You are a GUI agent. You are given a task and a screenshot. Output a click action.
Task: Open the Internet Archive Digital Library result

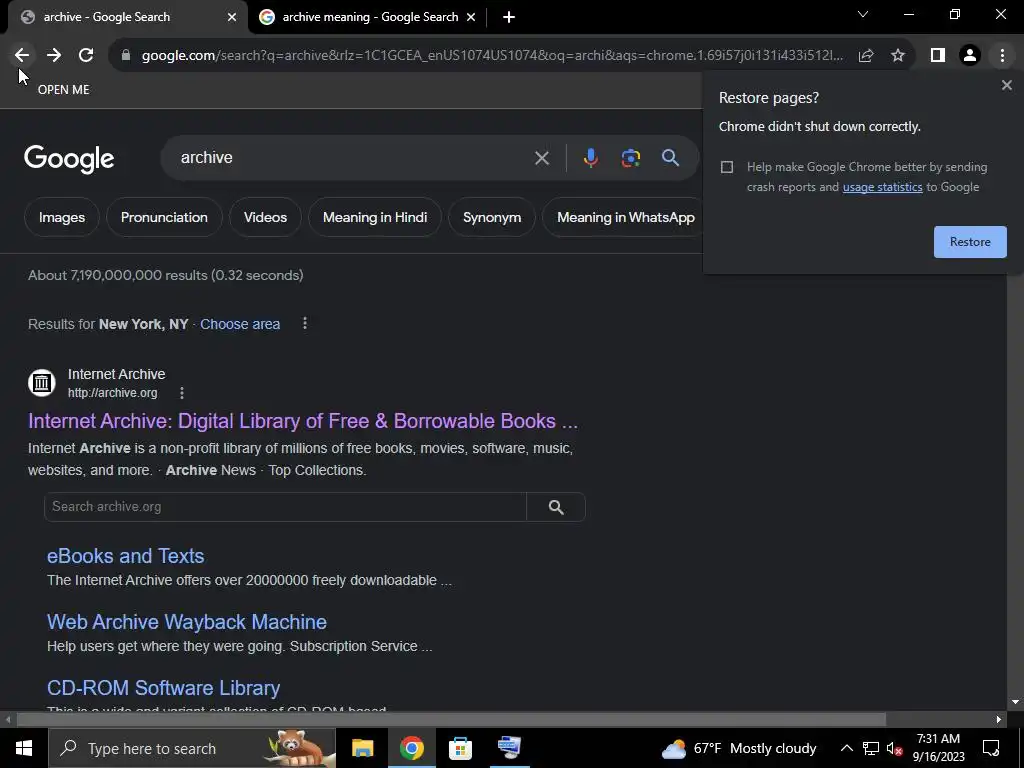(x=303, y=421)
